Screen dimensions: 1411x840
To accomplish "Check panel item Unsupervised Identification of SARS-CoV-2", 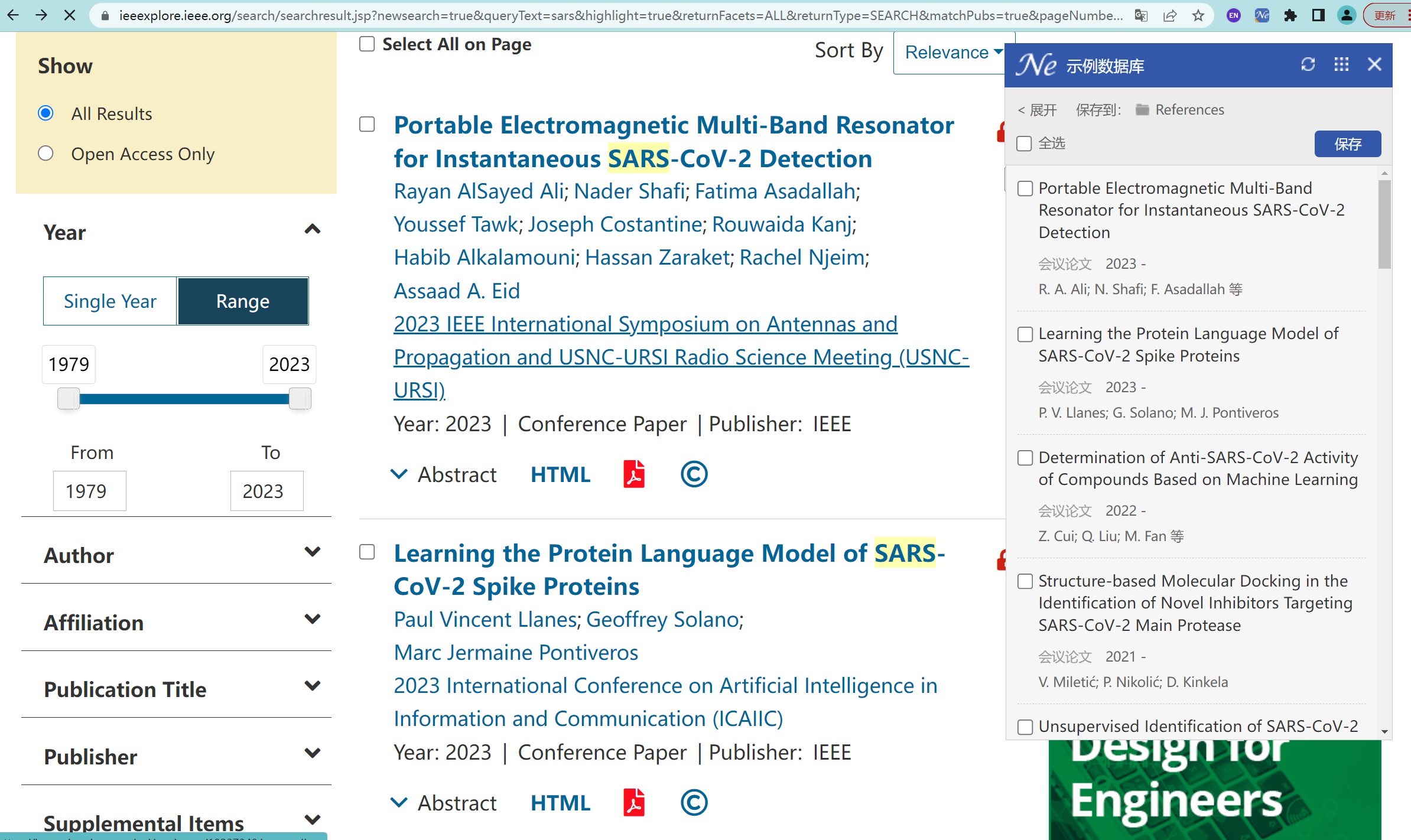I will pos(1025,727).
